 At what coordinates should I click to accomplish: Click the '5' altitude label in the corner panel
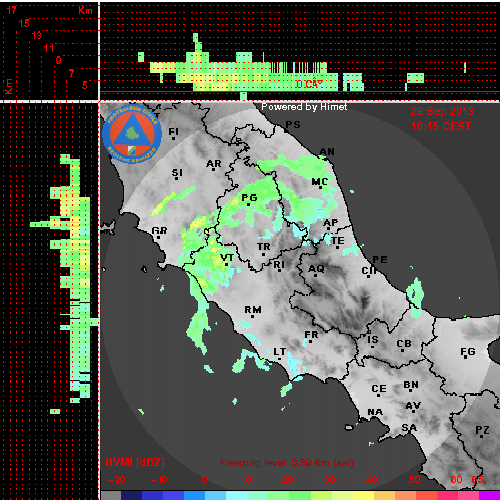point(85,85)
